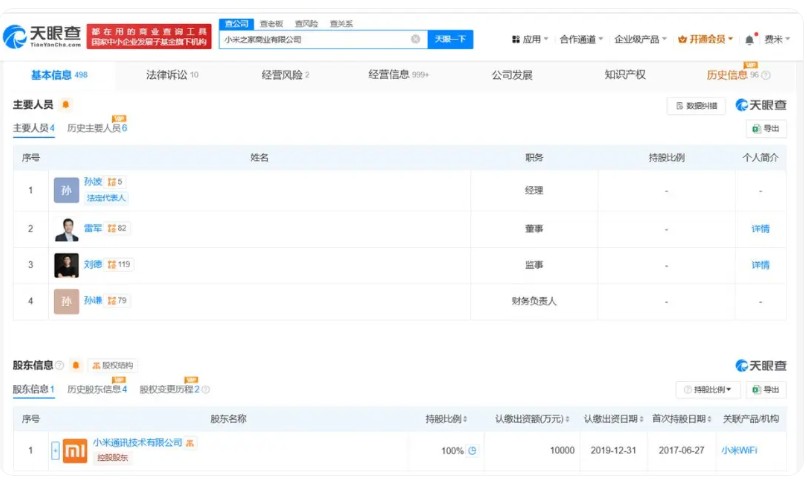807x486 pixels.
Task: Switch to the 基本信息 tab
Action: tap(59, 75)
